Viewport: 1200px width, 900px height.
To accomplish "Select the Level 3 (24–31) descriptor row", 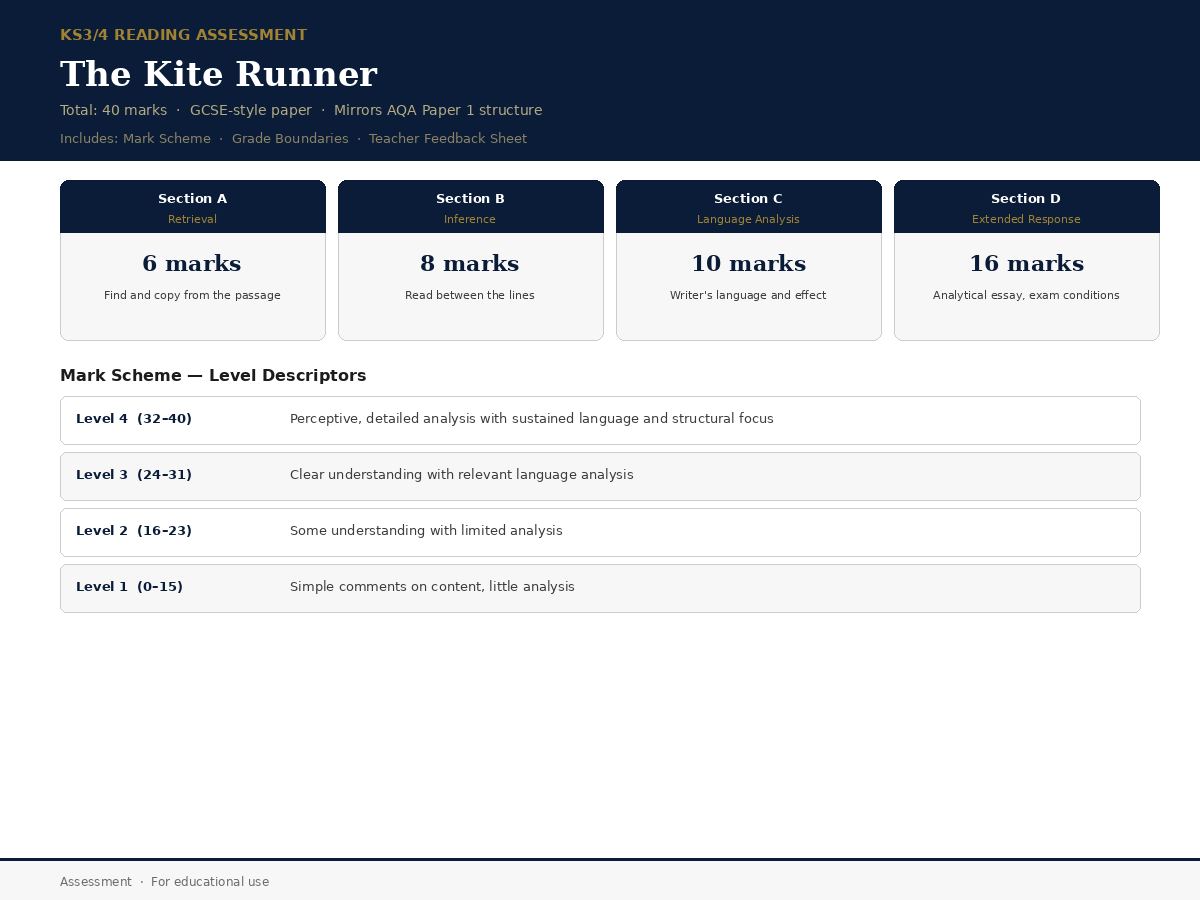I will tap(600, 476).
